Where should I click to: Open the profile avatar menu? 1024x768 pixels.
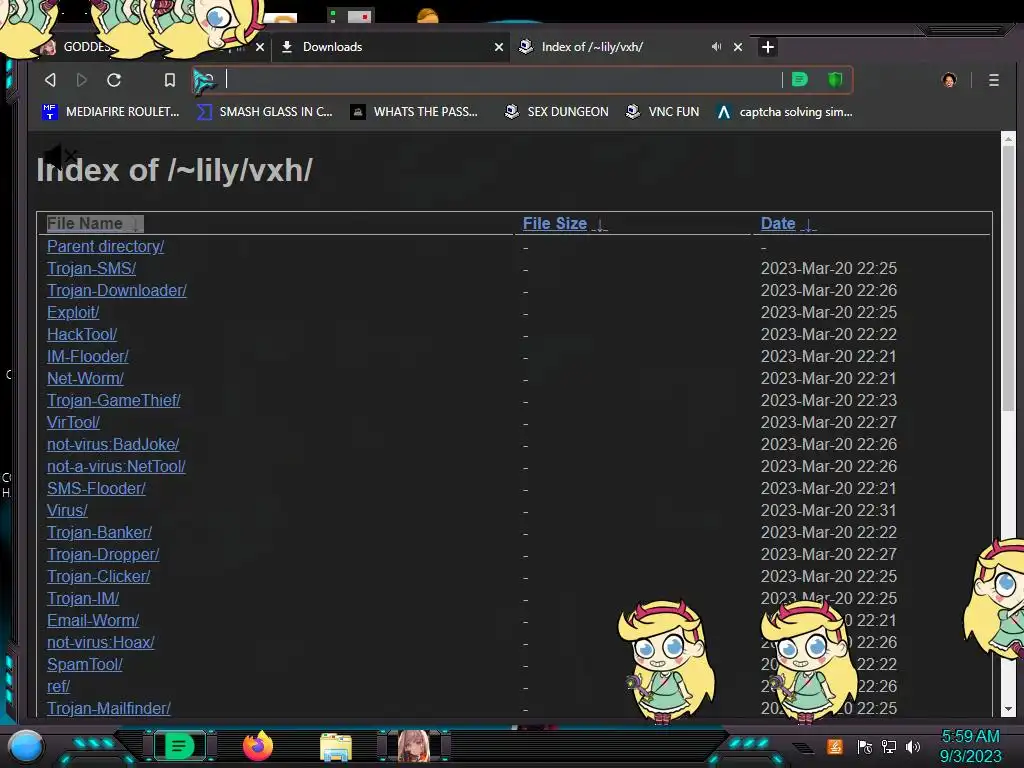tap(949, 80)
